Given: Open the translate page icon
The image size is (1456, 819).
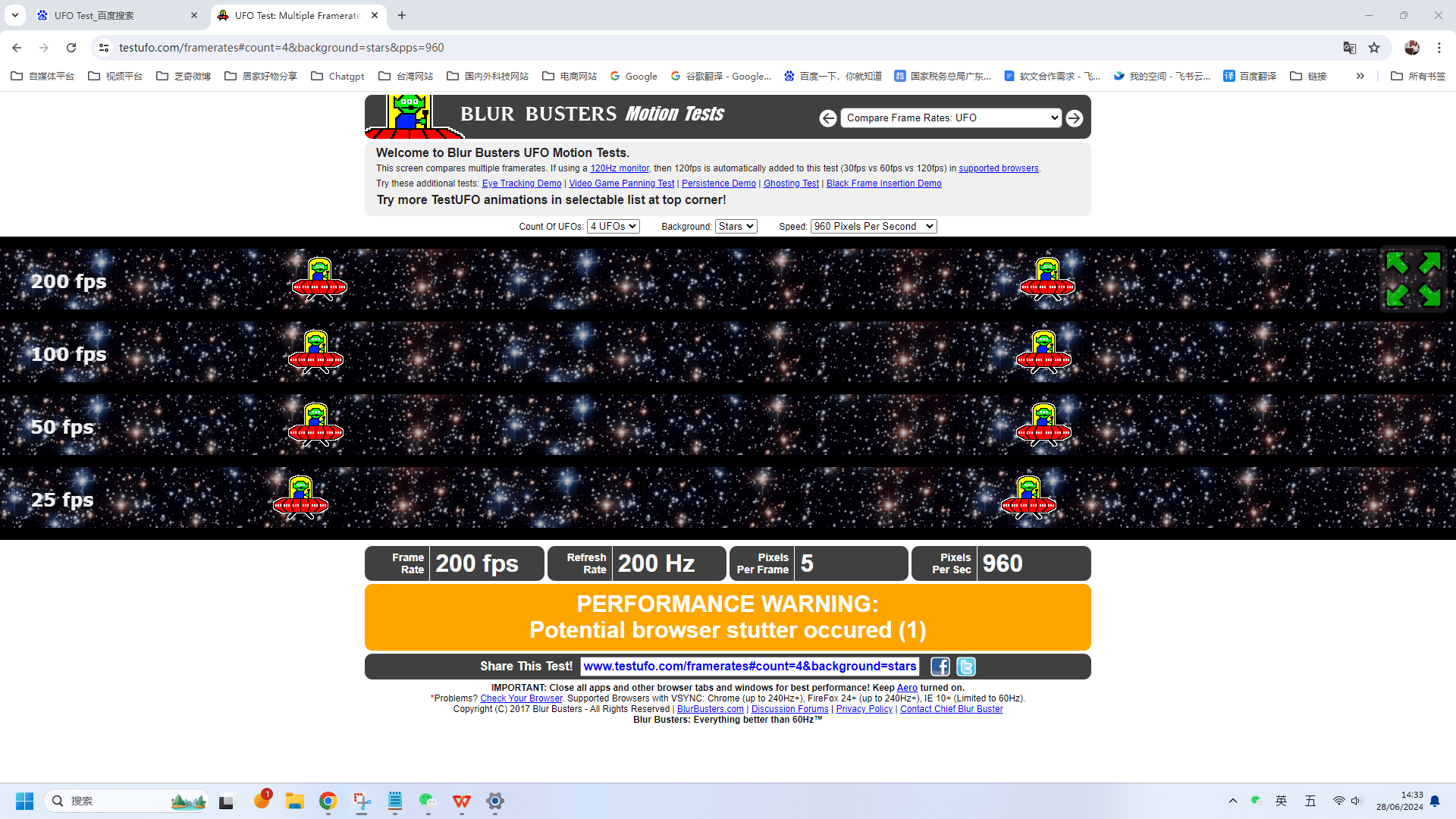Looking at the screenshot, I should (x=1350, y=48).
